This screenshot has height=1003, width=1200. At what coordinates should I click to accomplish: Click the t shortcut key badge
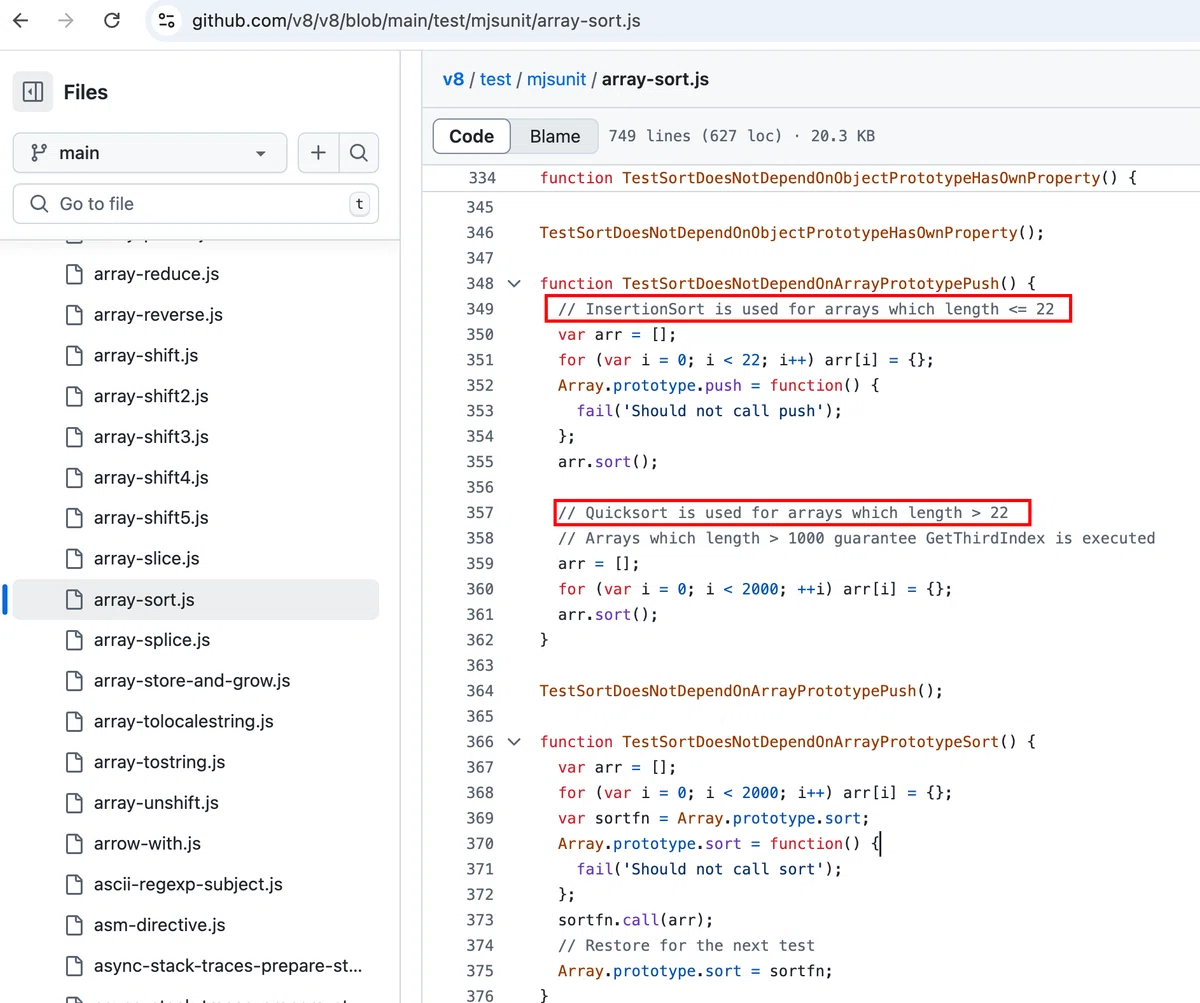click(359, 204)
